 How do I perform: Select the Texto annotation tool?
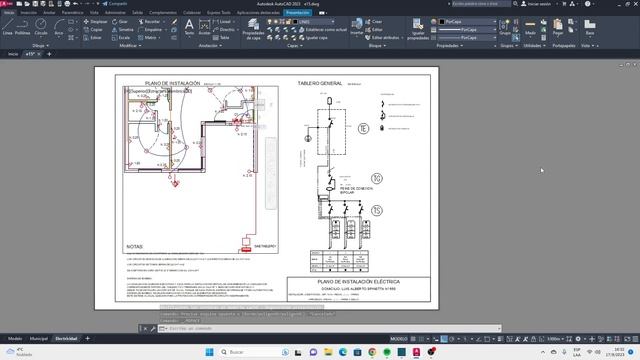(x=189, y=27)
